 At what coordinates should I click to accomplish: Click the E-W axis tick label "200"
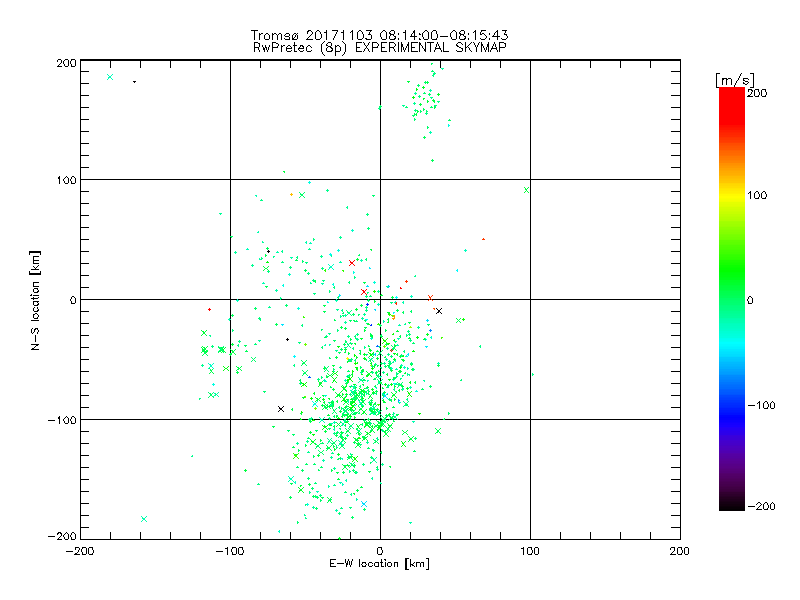tap(680, 552)
